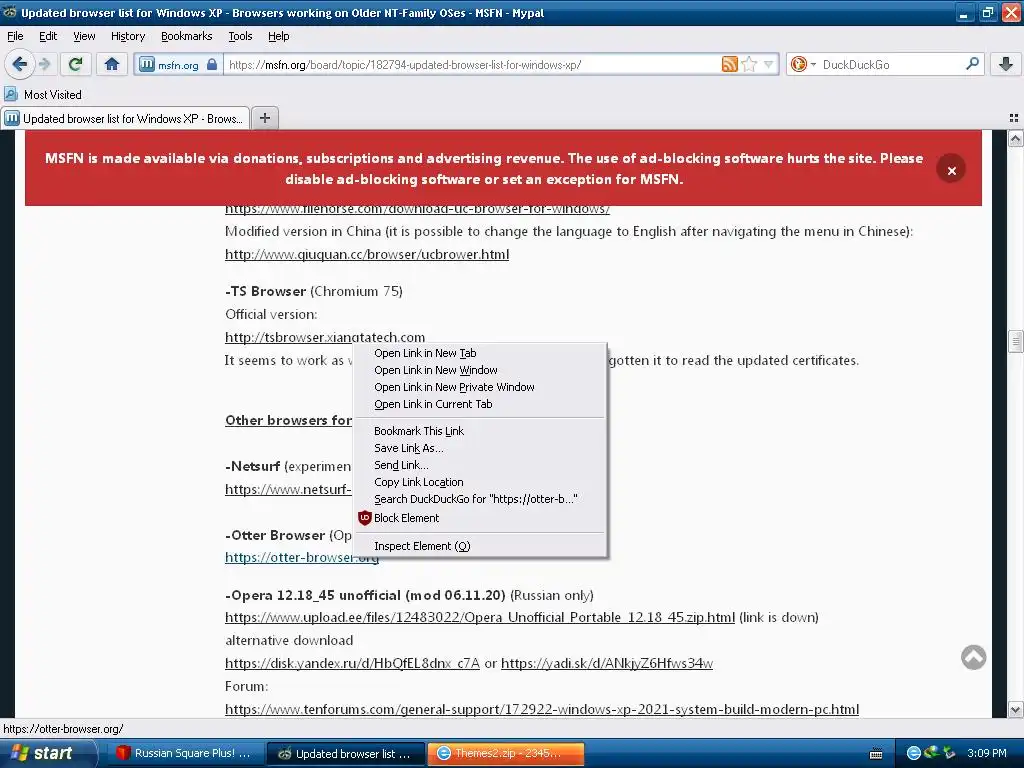Click the DuckDuckGo search field
Screen dimensions: 1024x768
890,65
